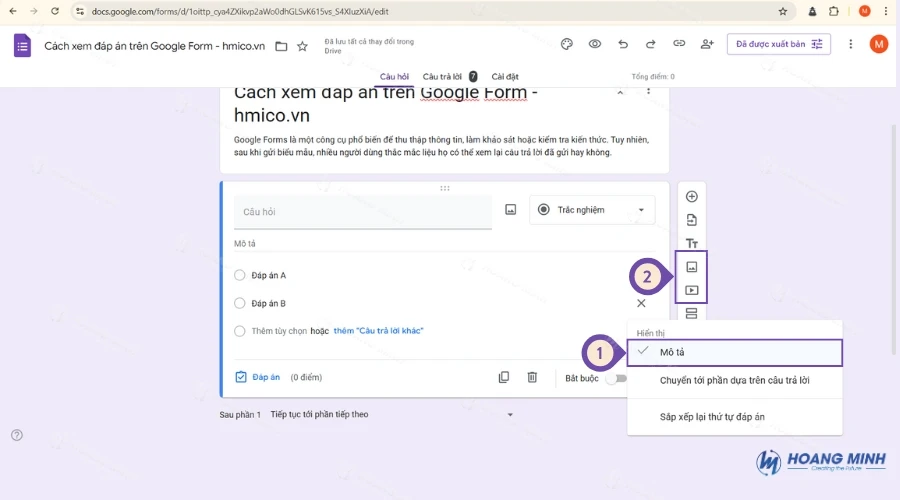
Task: Open the browser extensions puzzle icon
Action: 834,11
